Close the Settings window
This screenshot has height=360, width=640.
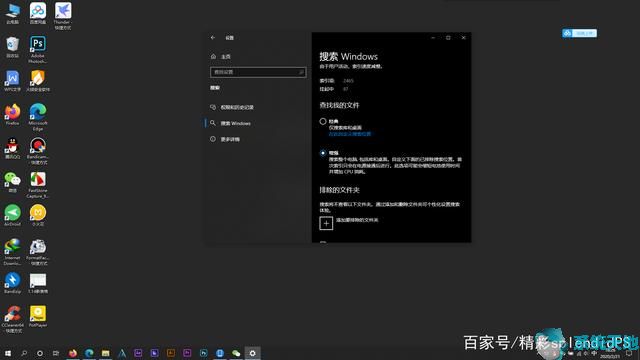[464, 38]
